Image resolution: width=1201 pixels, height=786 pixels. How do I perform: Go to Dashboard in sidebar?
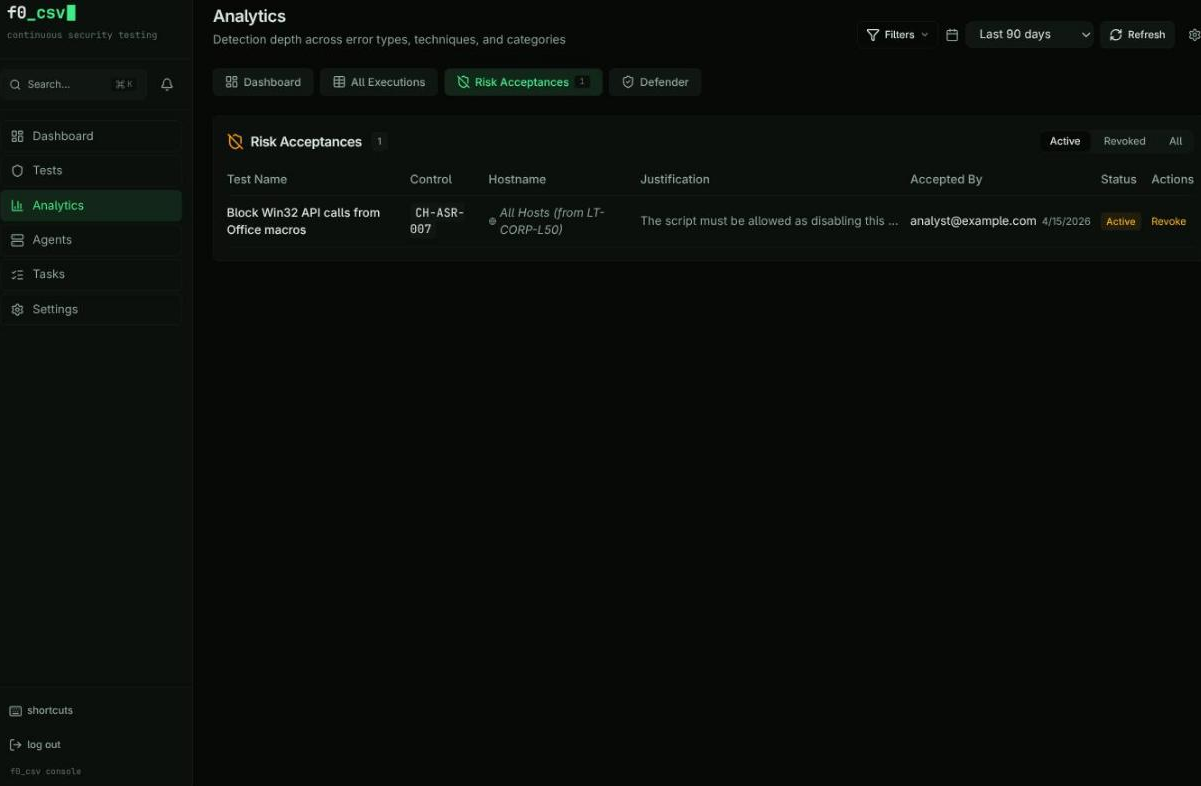tap(91, 136)
